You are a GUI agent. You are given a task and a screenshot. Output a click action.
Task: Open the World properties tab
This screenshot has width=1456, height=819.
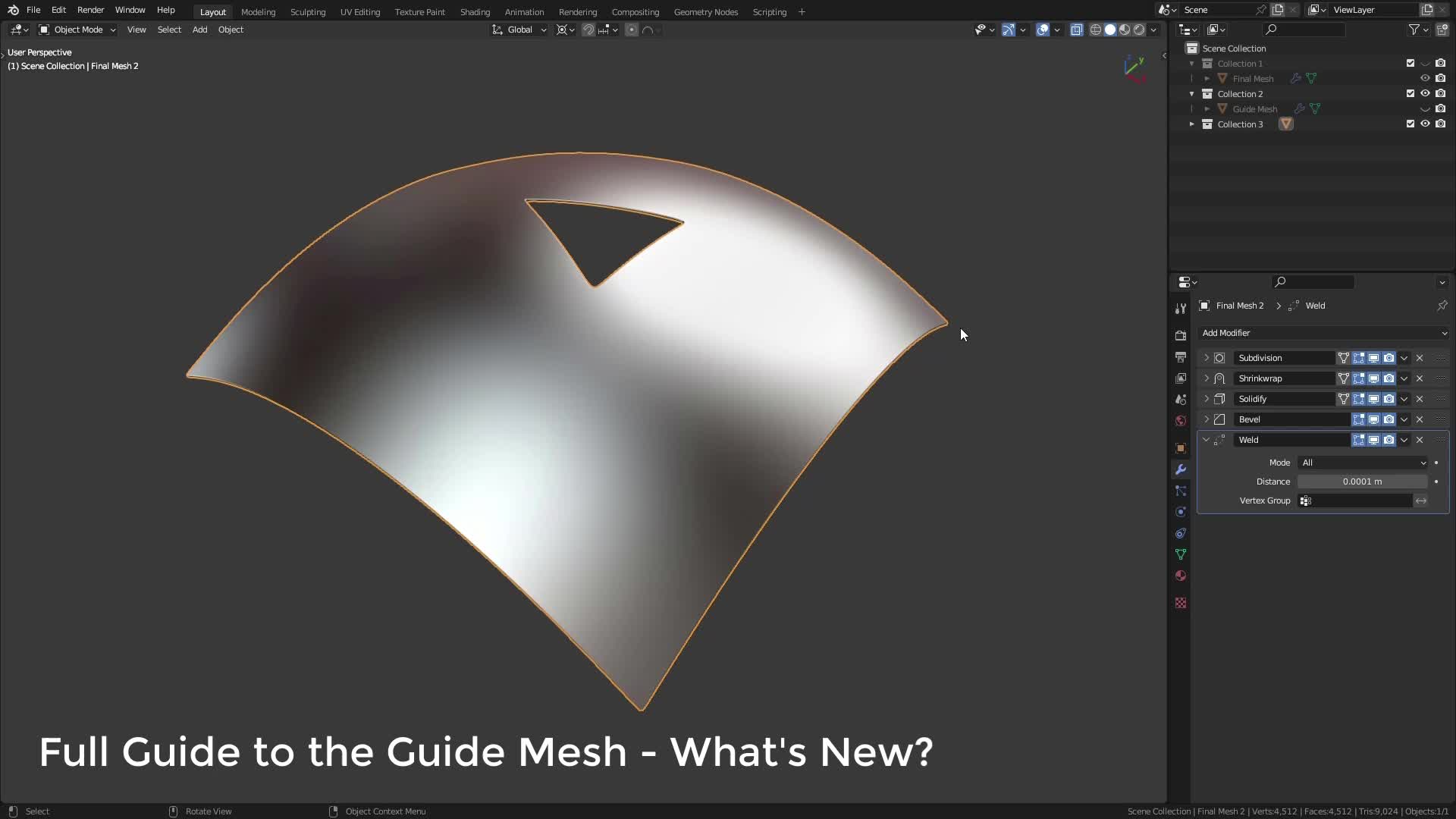pos(1181,420)
